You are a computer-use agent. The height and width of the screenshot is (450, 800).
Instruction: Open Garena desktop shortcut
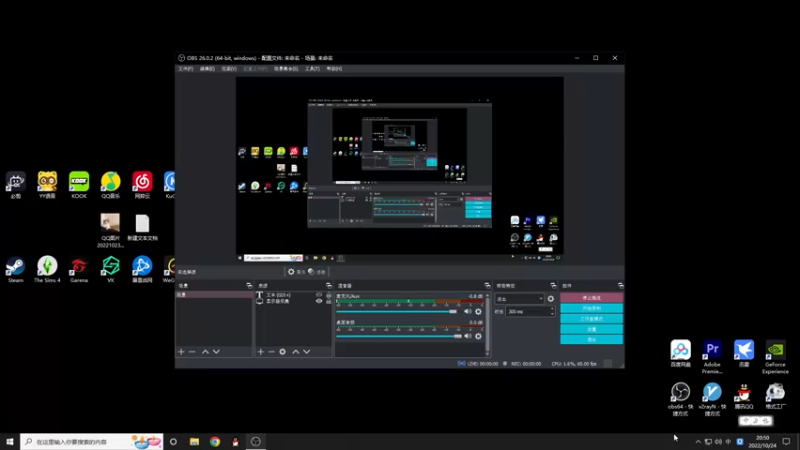(79, 269)
